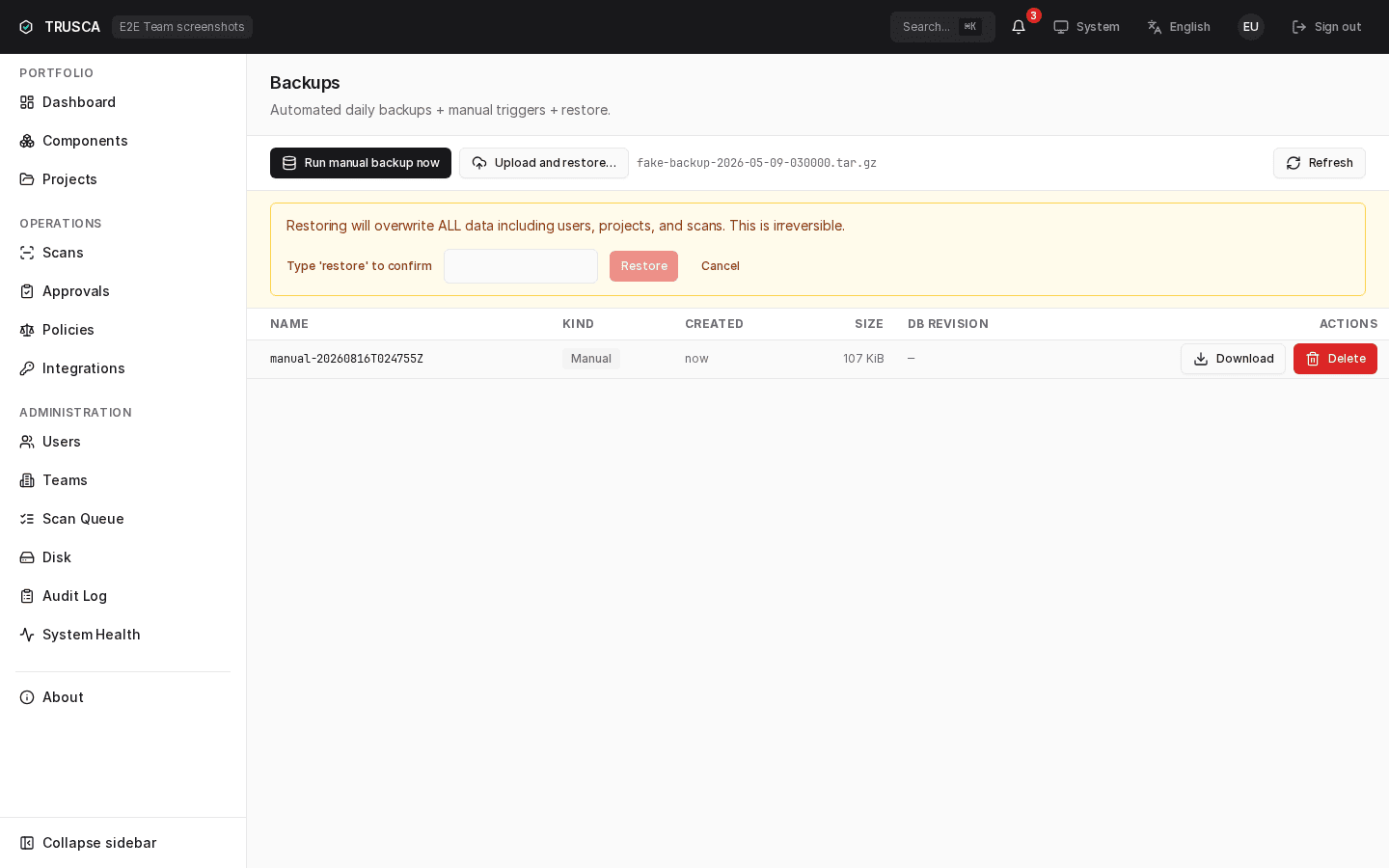Sign out of the account

pyautogui.click(x=1327, y=27)
